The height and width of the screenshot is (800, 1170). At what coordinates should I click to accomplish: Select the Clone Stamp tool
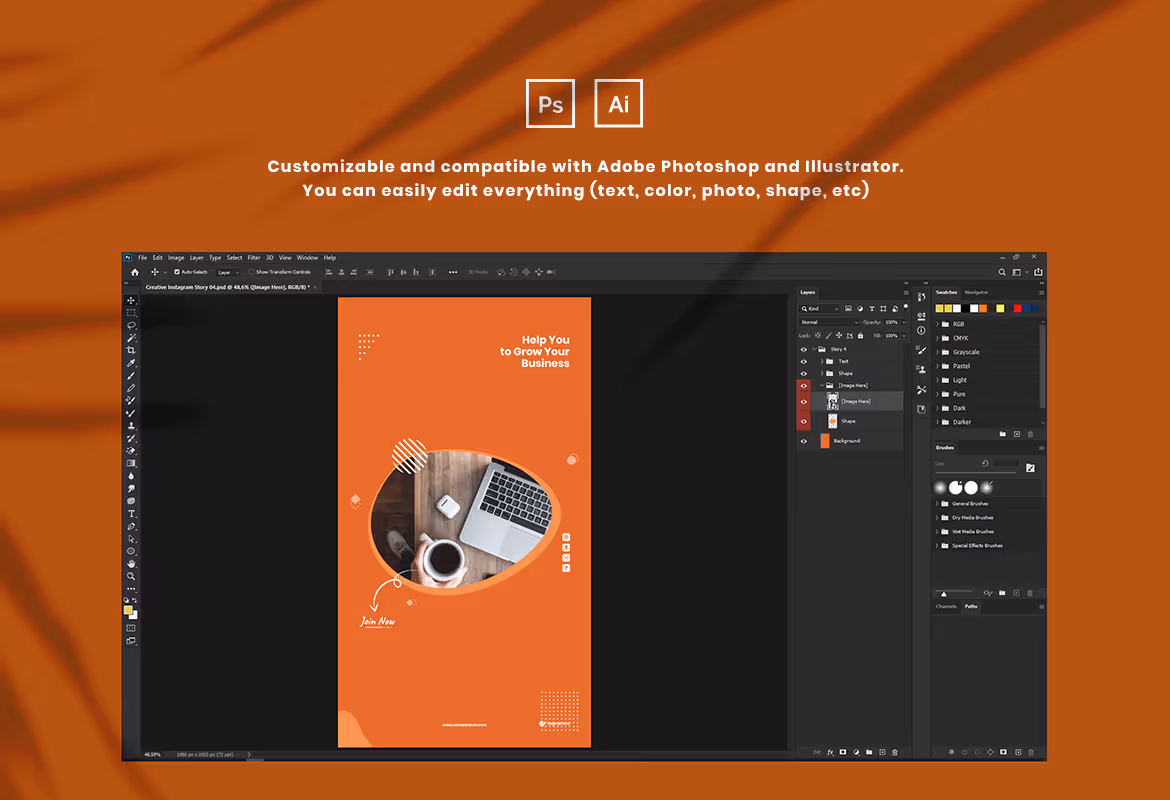tap(131, 425)
